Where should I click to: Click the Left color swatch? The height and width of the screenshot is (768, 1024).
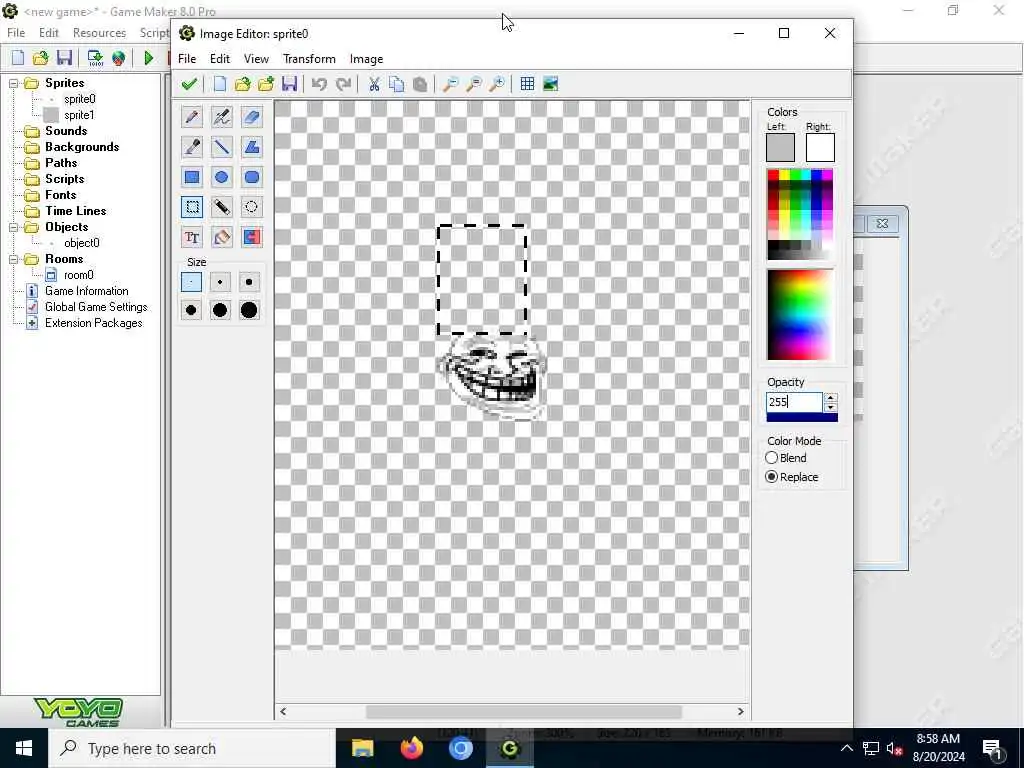click(x=780, y=148)
